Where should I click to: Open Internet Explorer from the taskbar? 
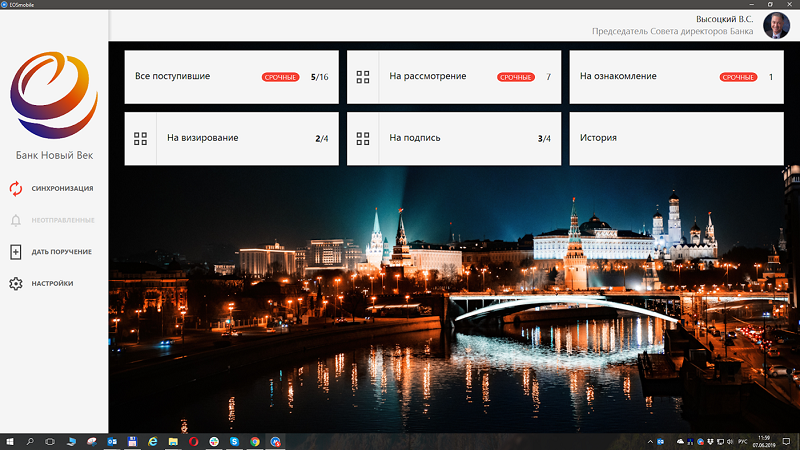(x=153, y=442)
